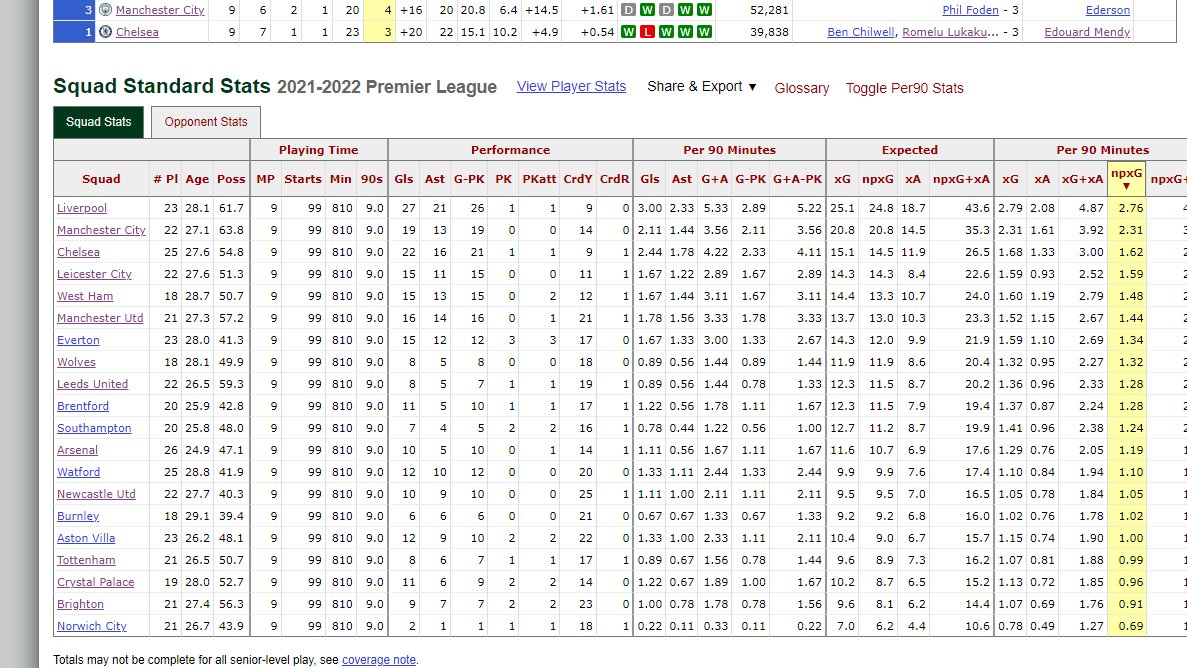Open the Manchester Utd squad link

point(100,318)
